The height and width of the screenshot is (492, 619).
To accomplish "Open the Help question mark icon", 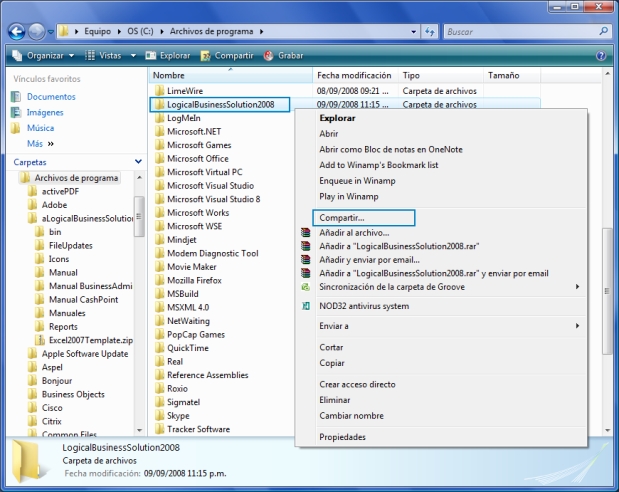I will click(601, 56).
